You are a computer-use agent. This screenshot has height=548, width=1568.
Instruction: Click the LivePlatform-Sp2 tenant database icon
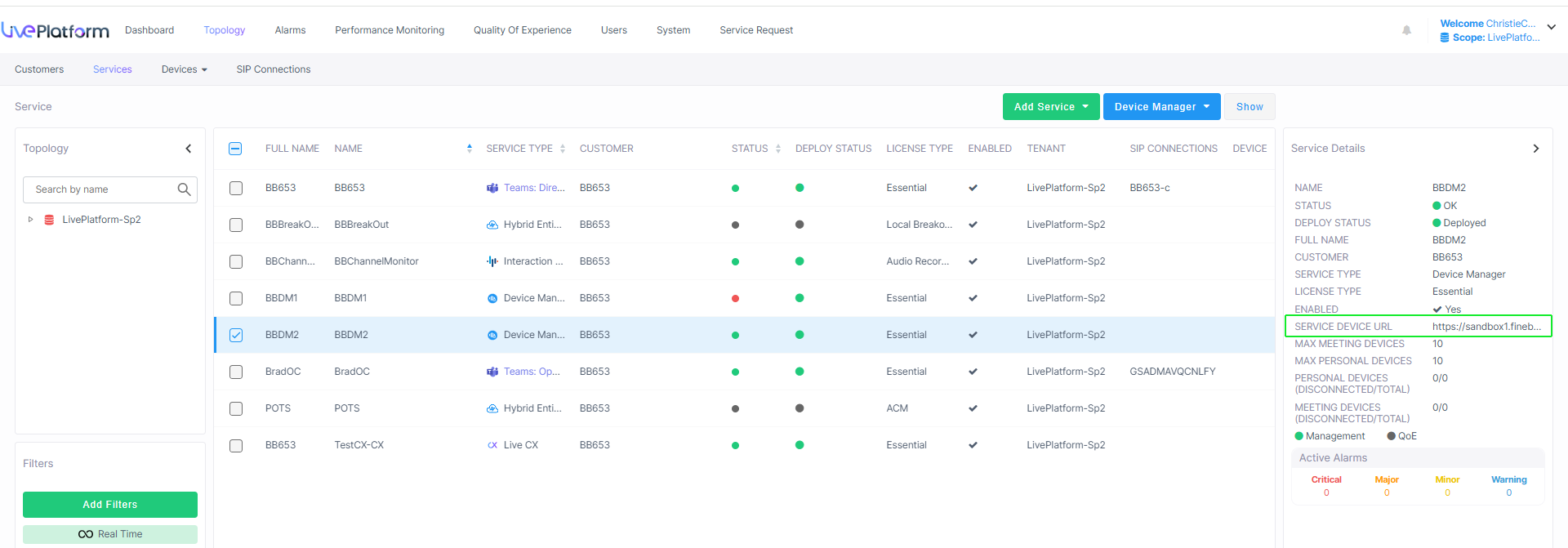(49, 220)
